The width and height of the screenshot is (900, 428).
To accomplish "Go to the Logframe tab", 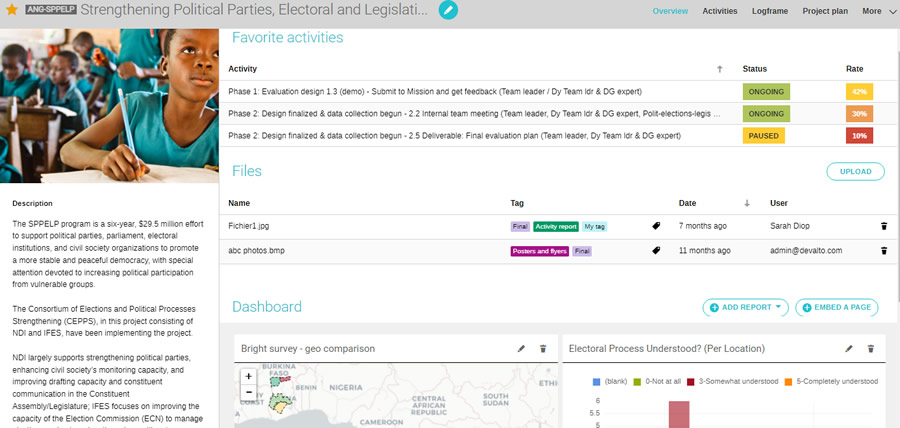I will (x=770, y=11).
